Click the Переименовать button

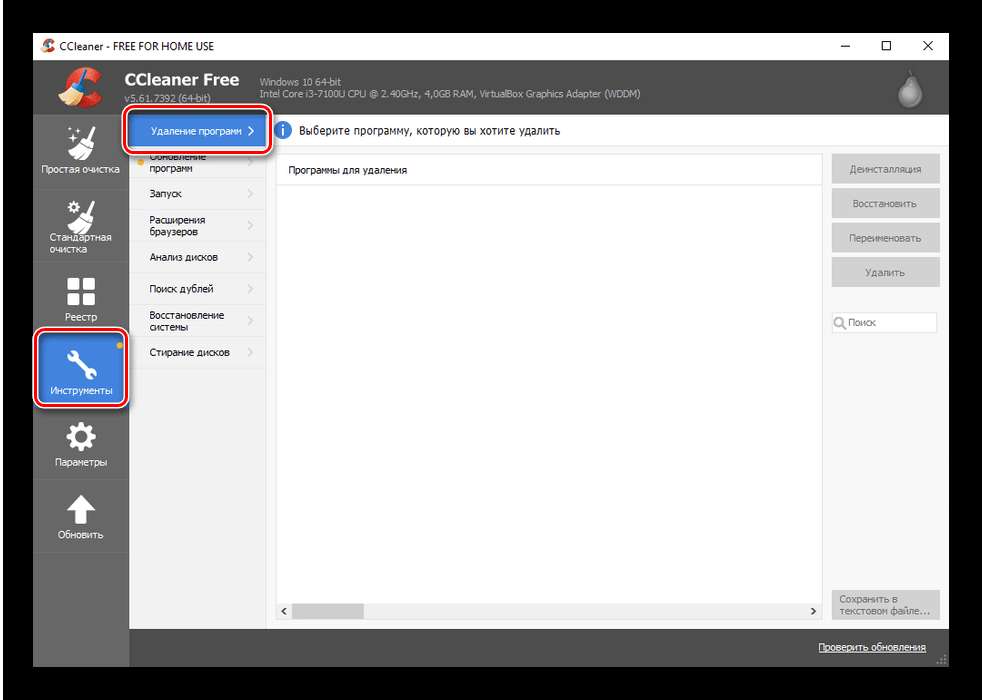(x=886, y=238)
